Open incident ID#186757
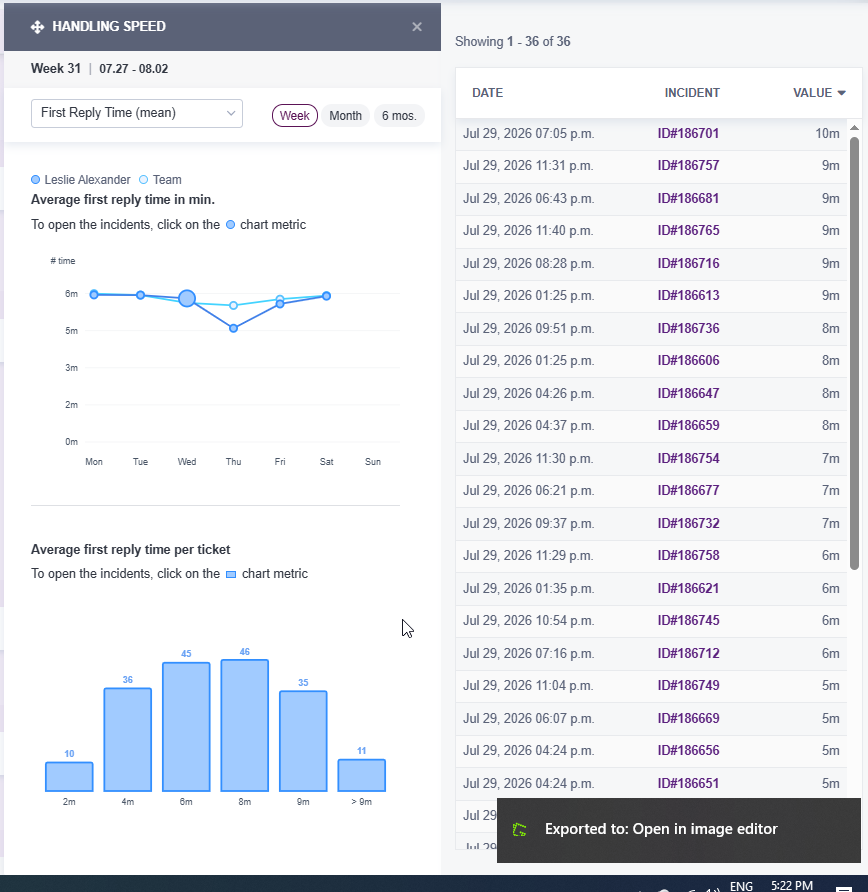Image resolution: width=868 pixels, height=892 pixels. click(688, 166)
